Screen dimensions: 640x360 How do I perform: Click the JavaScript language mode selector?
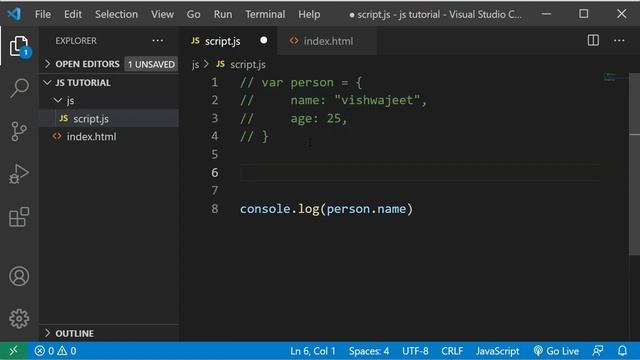pyautogui.click(x=498, y=351)
